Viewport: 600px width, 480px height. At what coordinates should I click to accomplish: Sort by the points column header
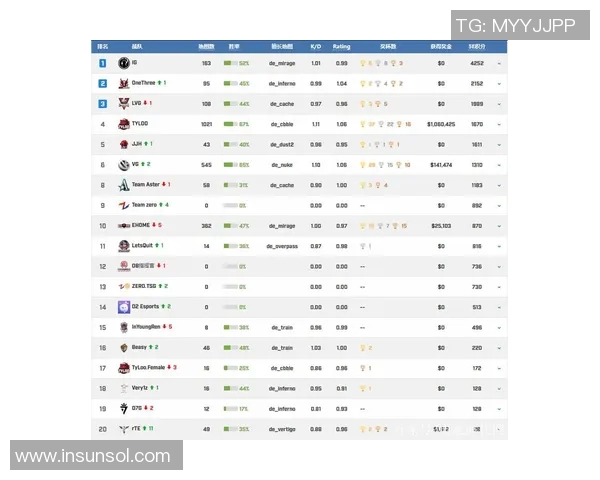pos(477,47)
